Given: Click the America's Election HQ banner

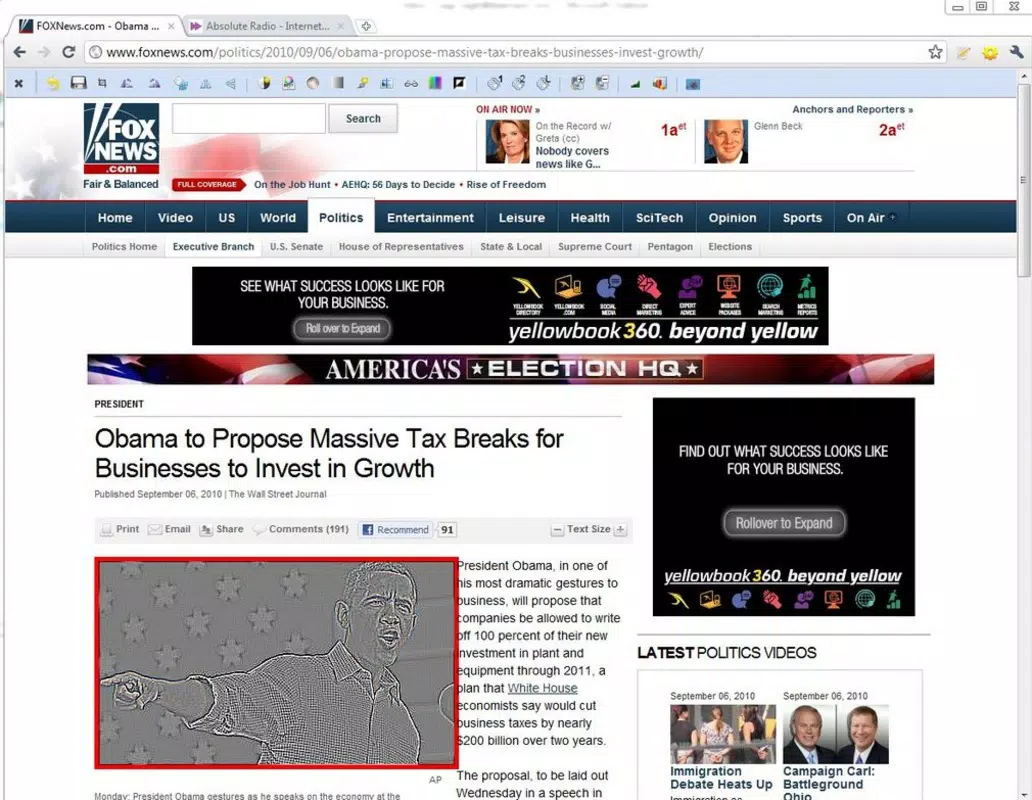Looking at the screenshot, I should tap(511, 369).
